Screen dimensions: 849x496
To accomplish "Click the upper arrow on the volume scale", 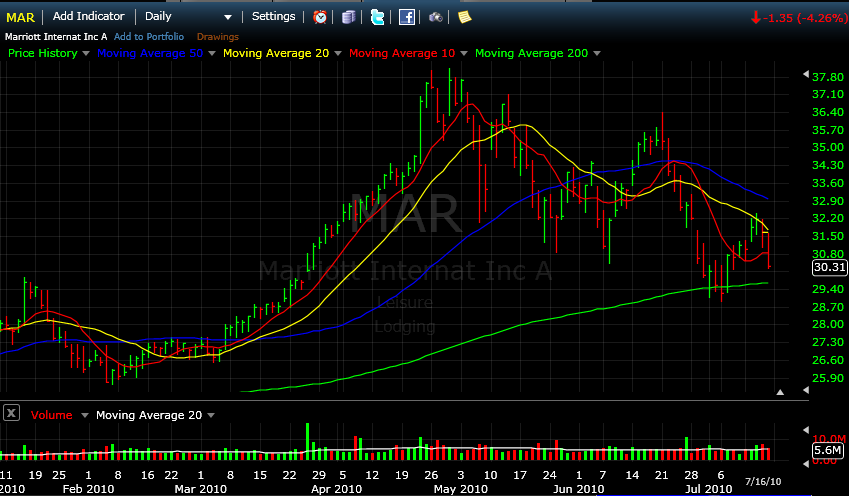I will click(x=806, y=430).
